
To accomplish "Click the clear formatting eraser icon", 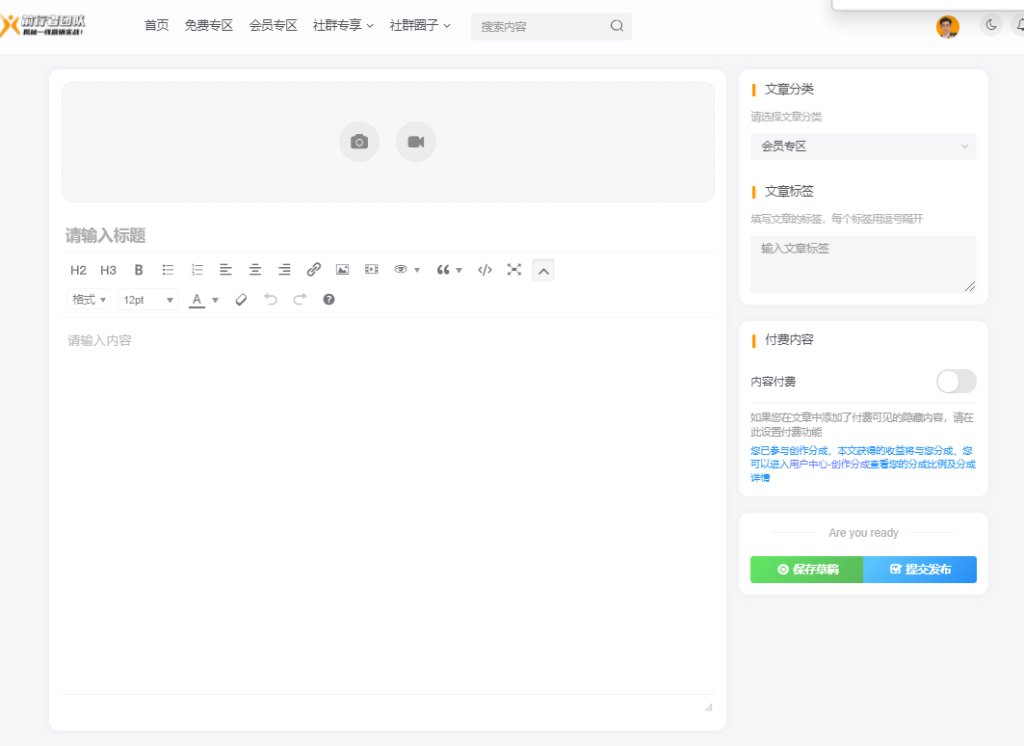I will pos(240,299).
